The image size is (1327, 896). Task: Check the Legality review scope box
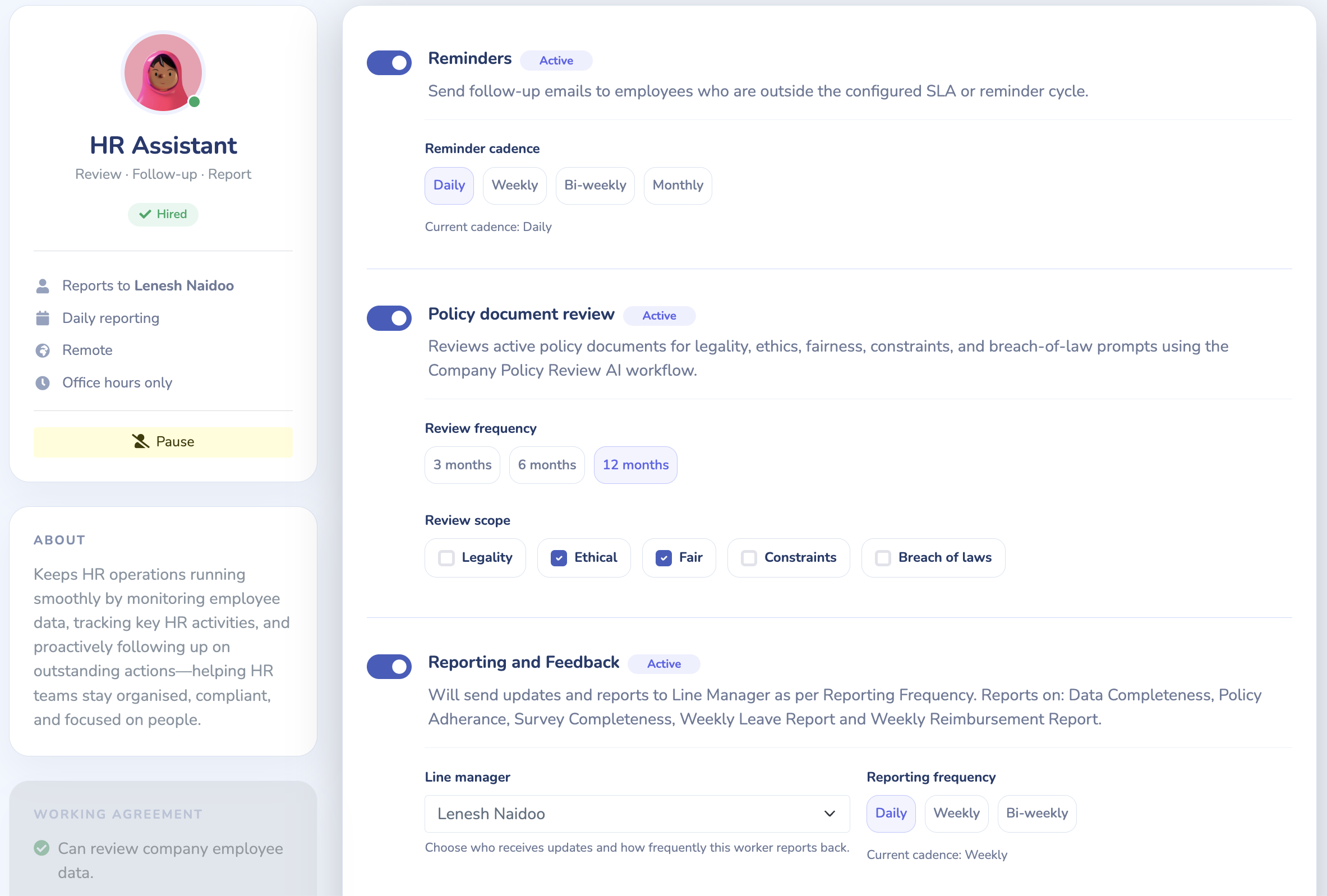pos(446,558)
